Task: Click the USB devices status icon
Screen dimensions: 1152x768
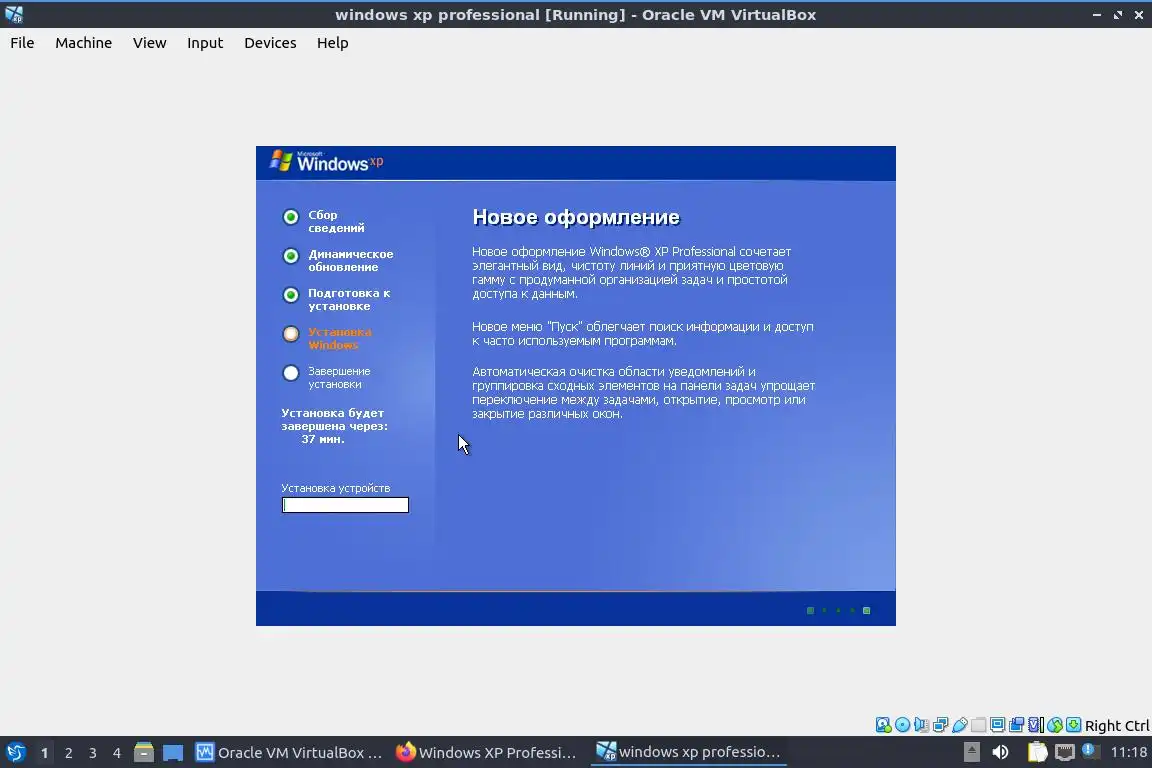Action: (960, 725)
